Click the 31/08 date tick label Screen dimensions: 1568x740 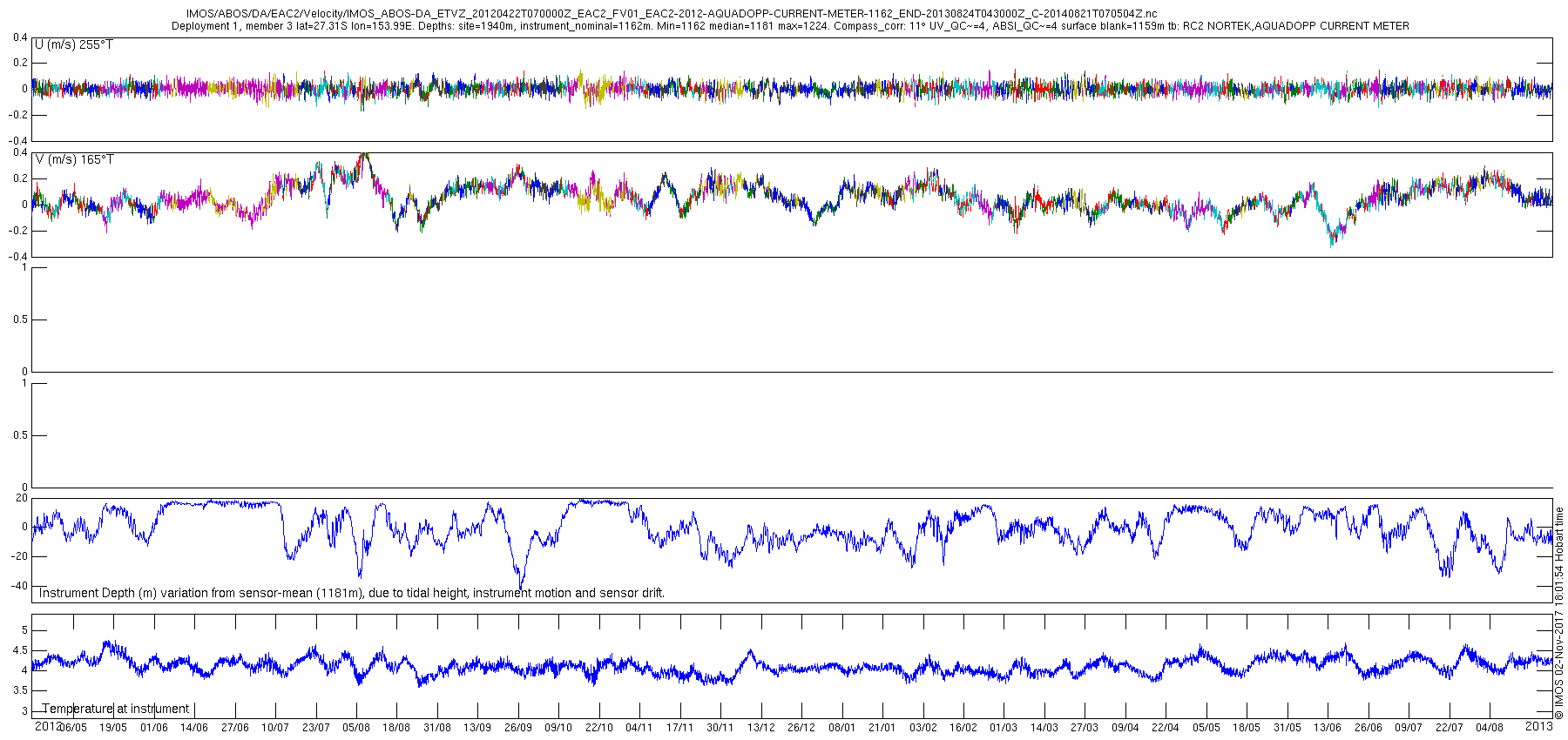tap(437, 728)
